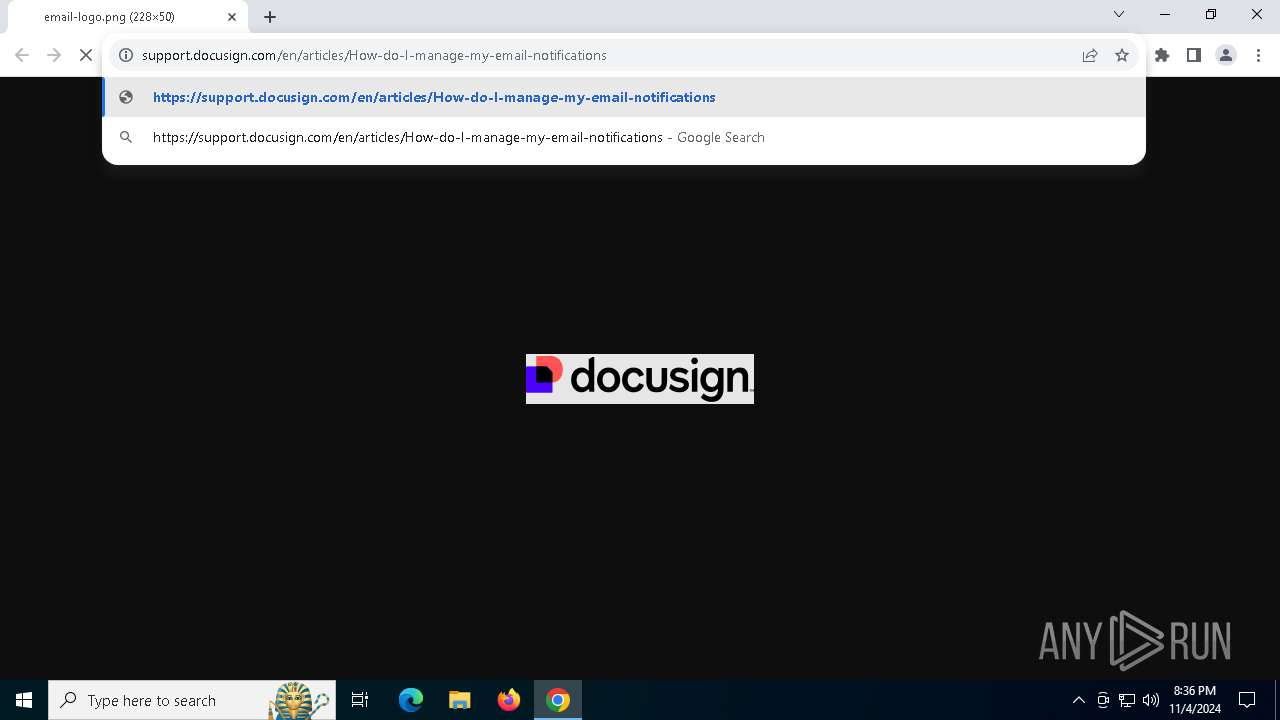Launch Microsoft Edge from taskbar
The height and width of the screenshot is (720, 1280).
point(411,700)
